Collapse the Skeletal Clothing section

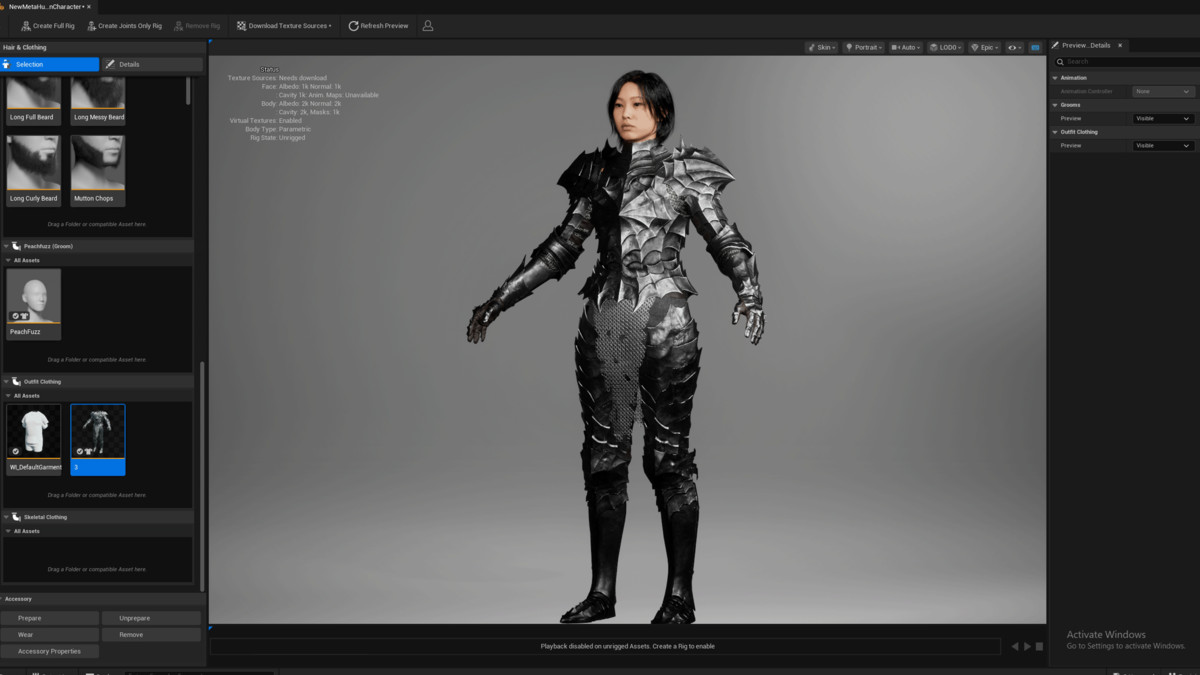[x=8, y=517]
